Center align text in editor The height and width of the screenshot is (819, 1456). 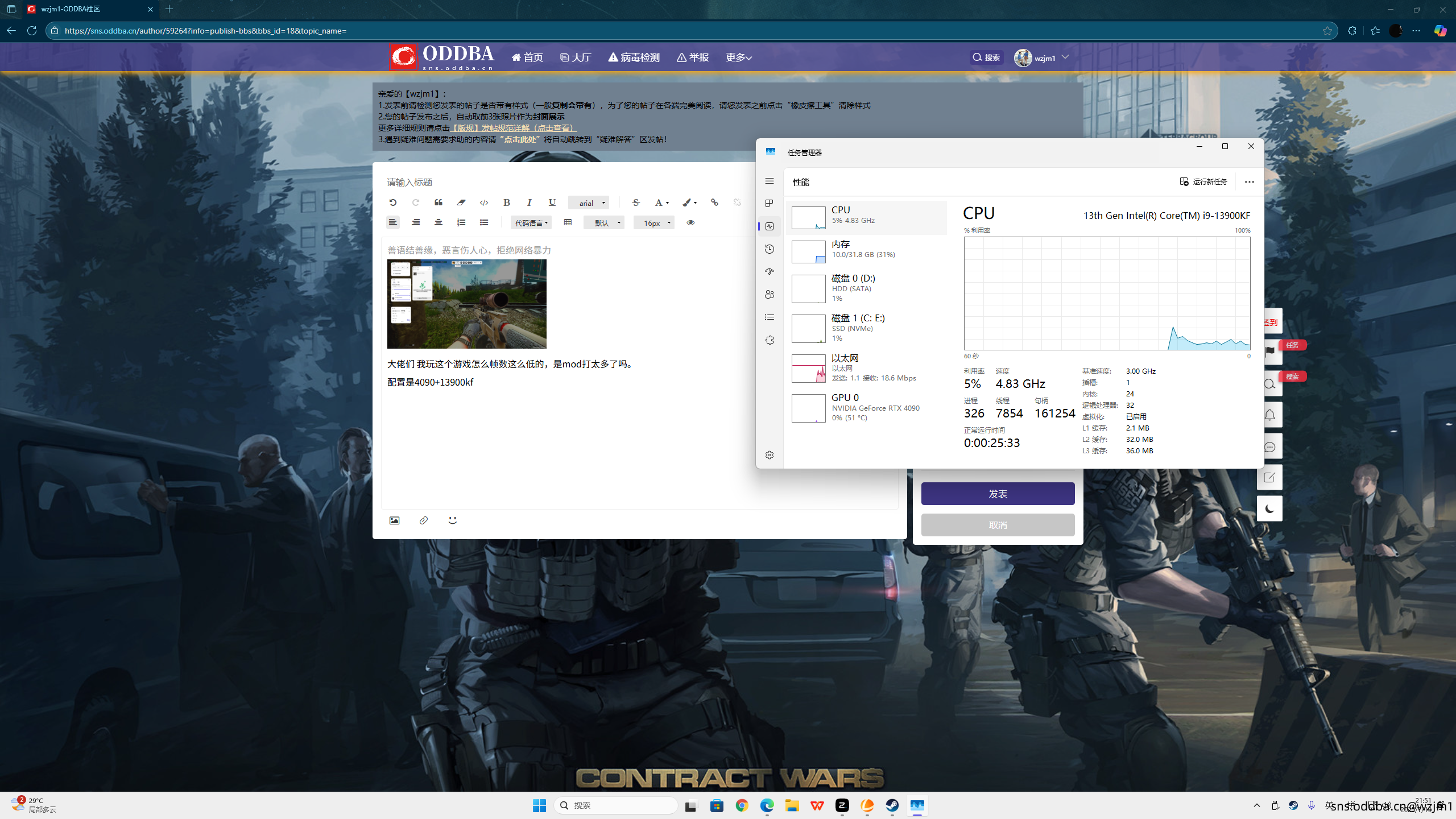pos(438,222)
